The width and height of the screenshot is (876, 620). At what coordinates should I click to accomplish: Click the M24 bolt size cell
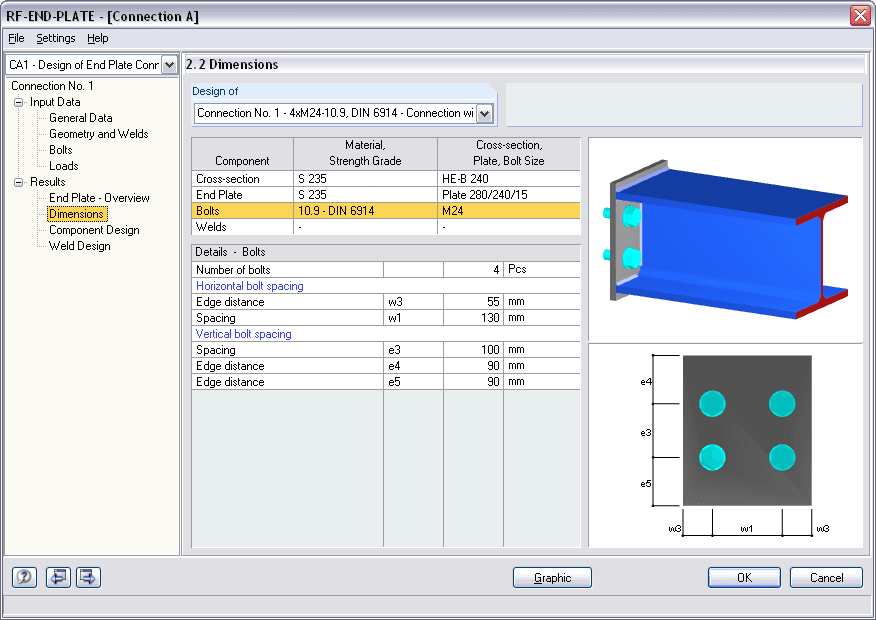coord(509,211)
